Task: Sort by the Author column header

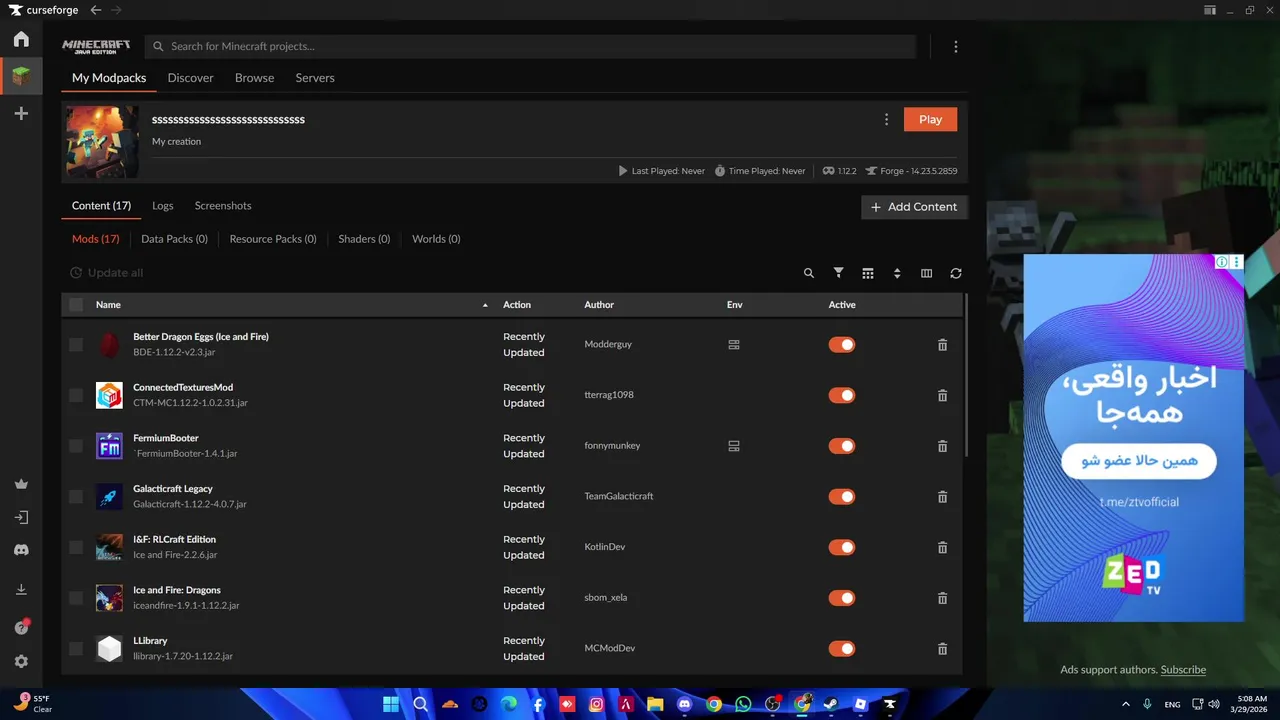Action: [x=599, y=305]
